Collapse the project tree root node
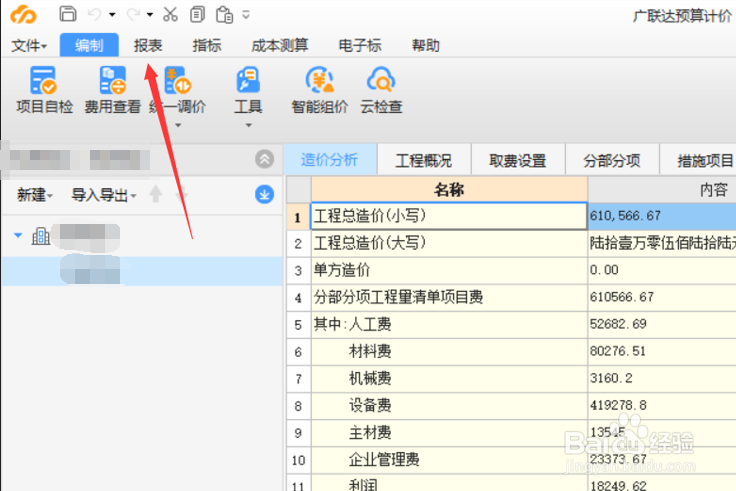The width and height of the screenshot is (736, 491). (x=18, y=235)
